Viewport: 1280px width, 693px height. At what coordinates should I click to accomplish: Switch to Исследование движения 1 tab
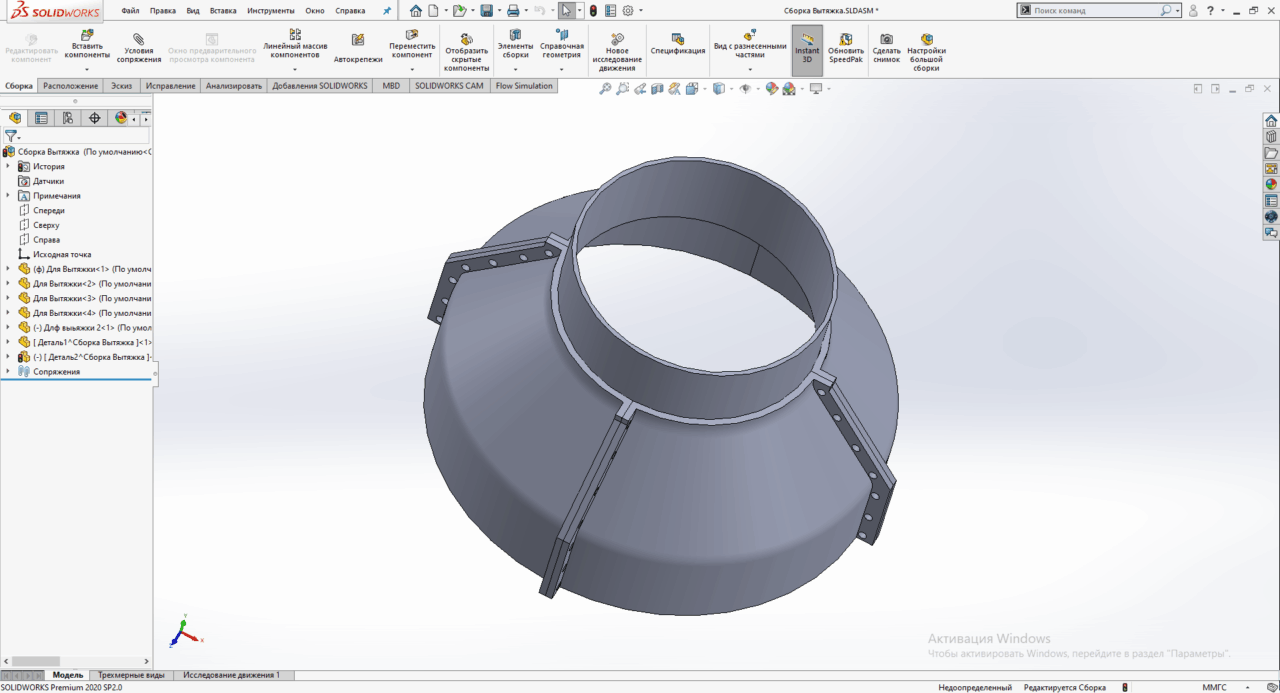pyautogui.click(x=231, y=675)
